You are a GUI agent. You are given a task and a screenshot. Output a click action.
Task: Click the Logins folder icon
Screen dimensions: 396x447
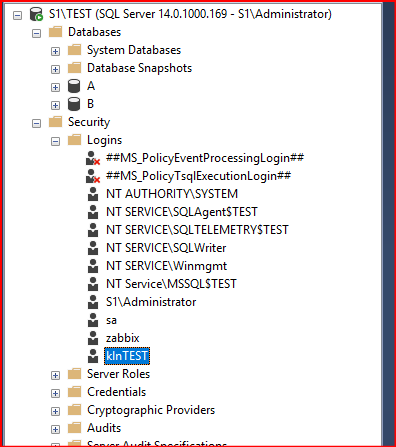click(74, 140)
